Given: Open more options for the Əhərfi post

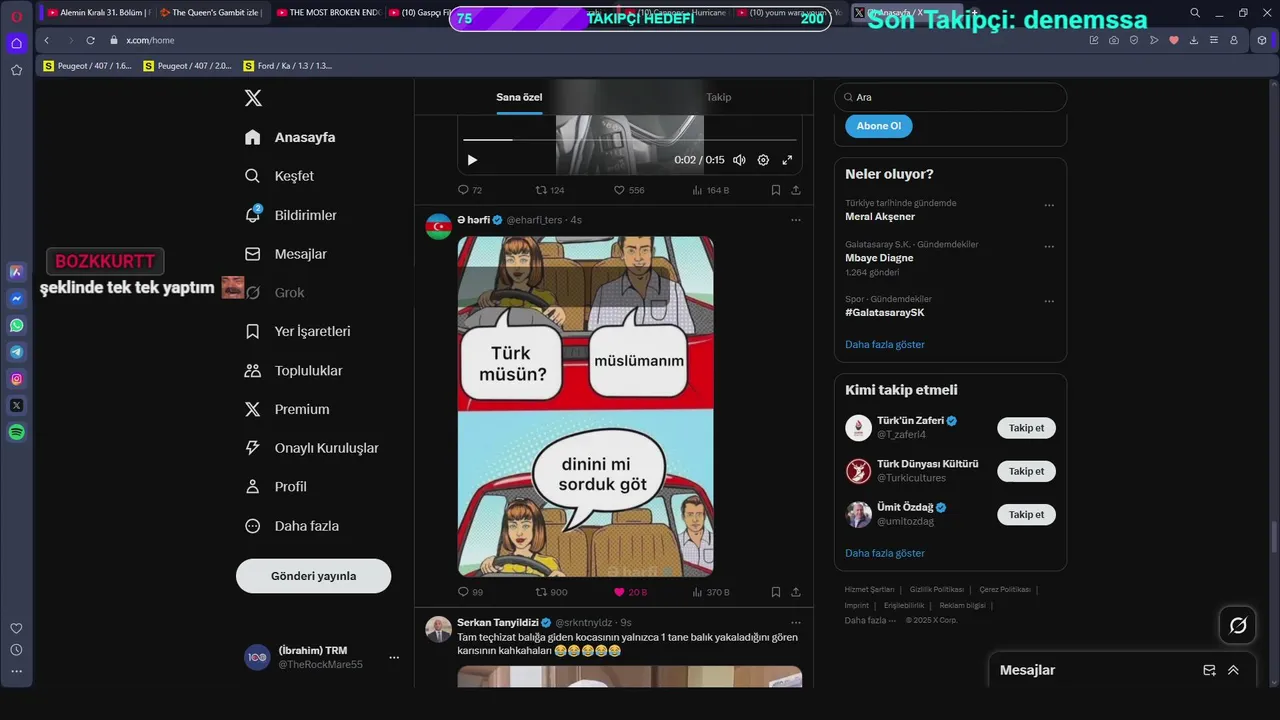Looking at the screenshot, I should 796,220.
